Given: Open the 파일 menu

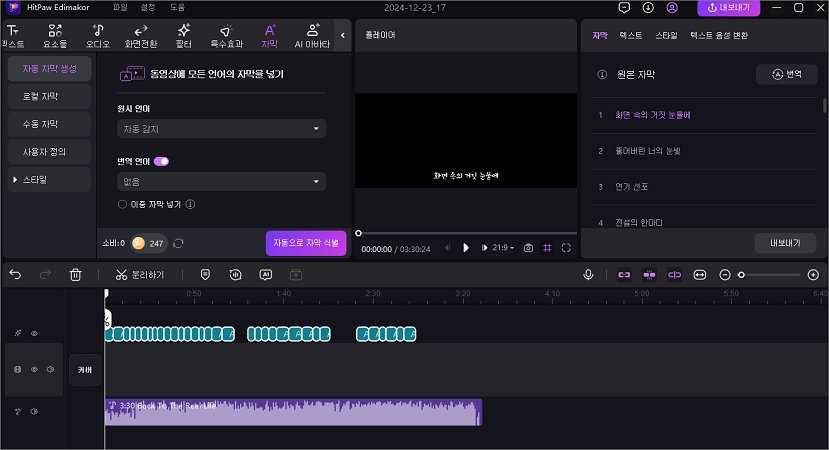Looking at the screenshot, I should coord(120,7).
